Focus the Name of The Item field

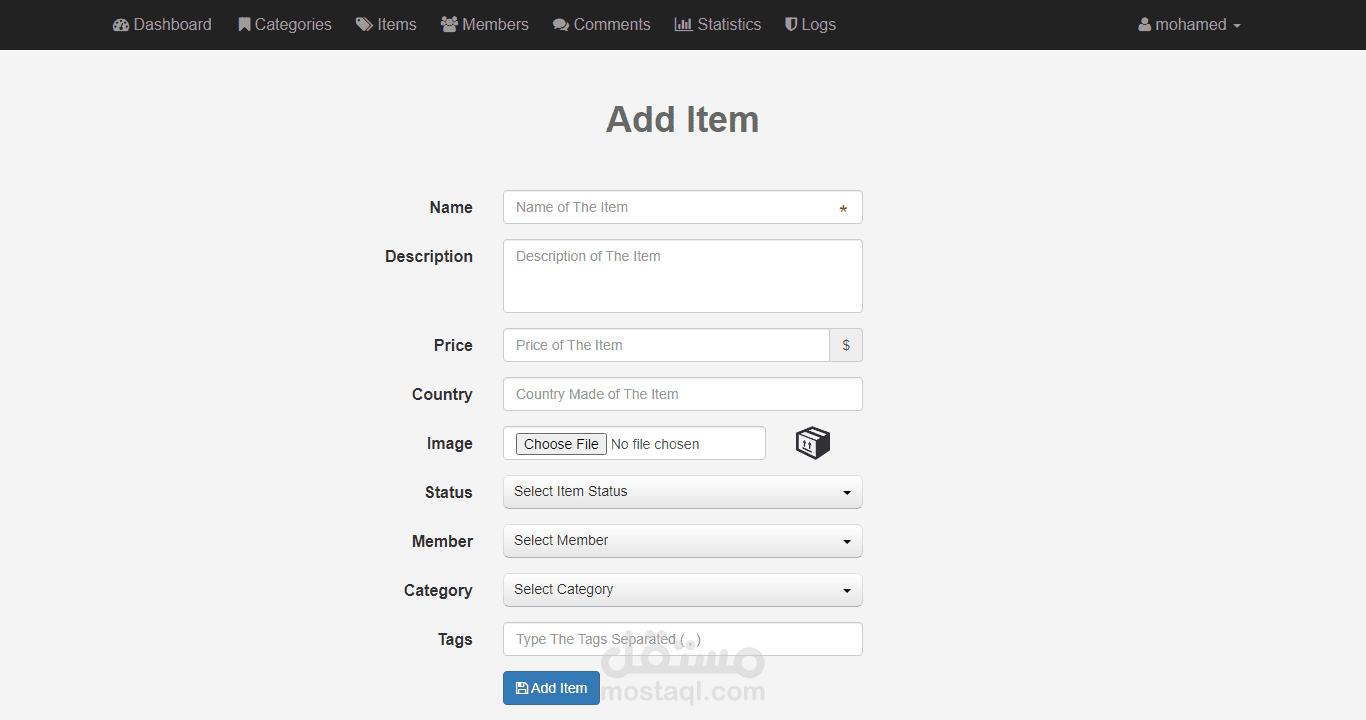pyautogui.click(x=670, y=207)
